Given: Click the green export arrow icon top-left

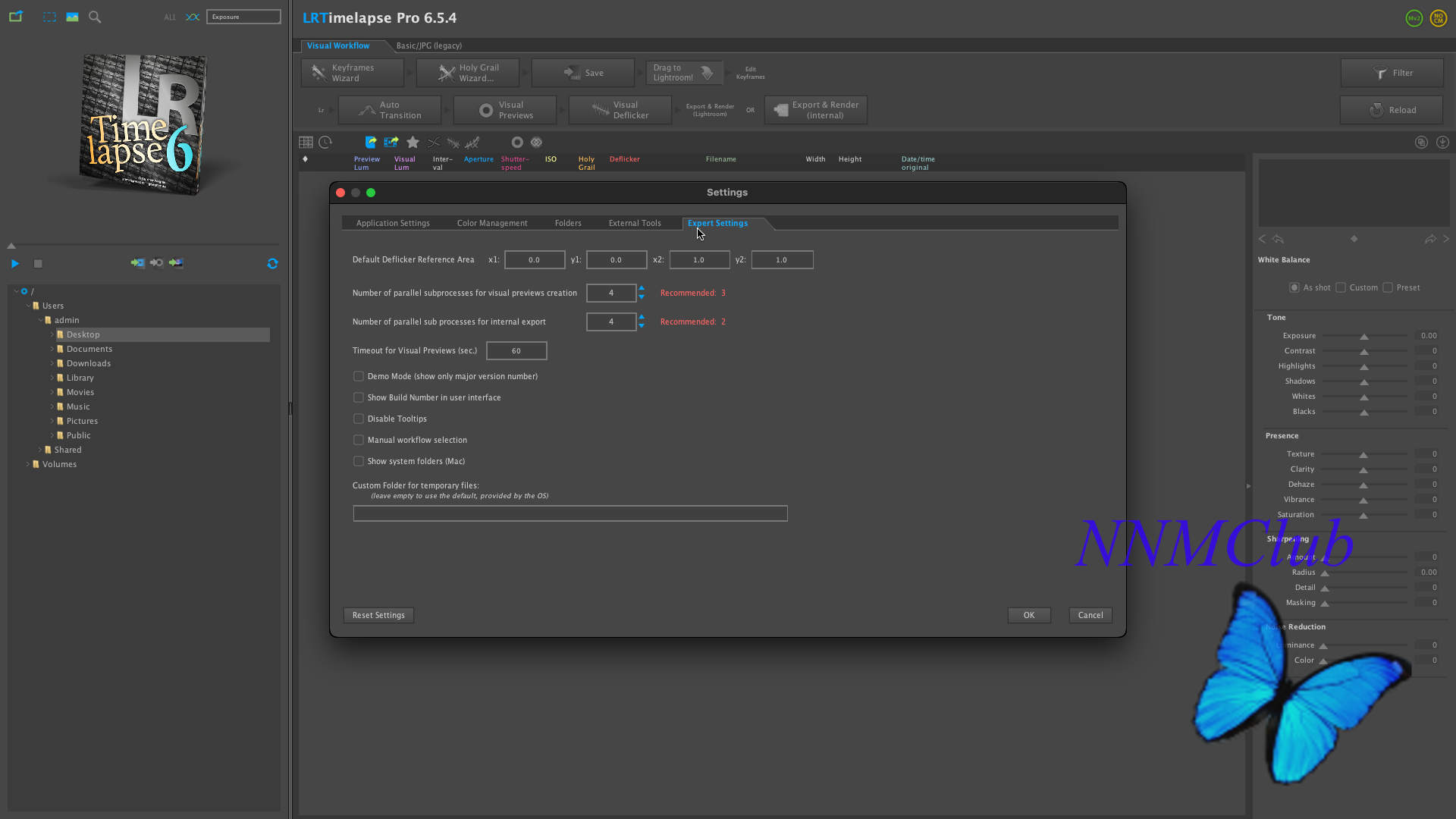Looking at the screenshot, I should coord(16,17).
